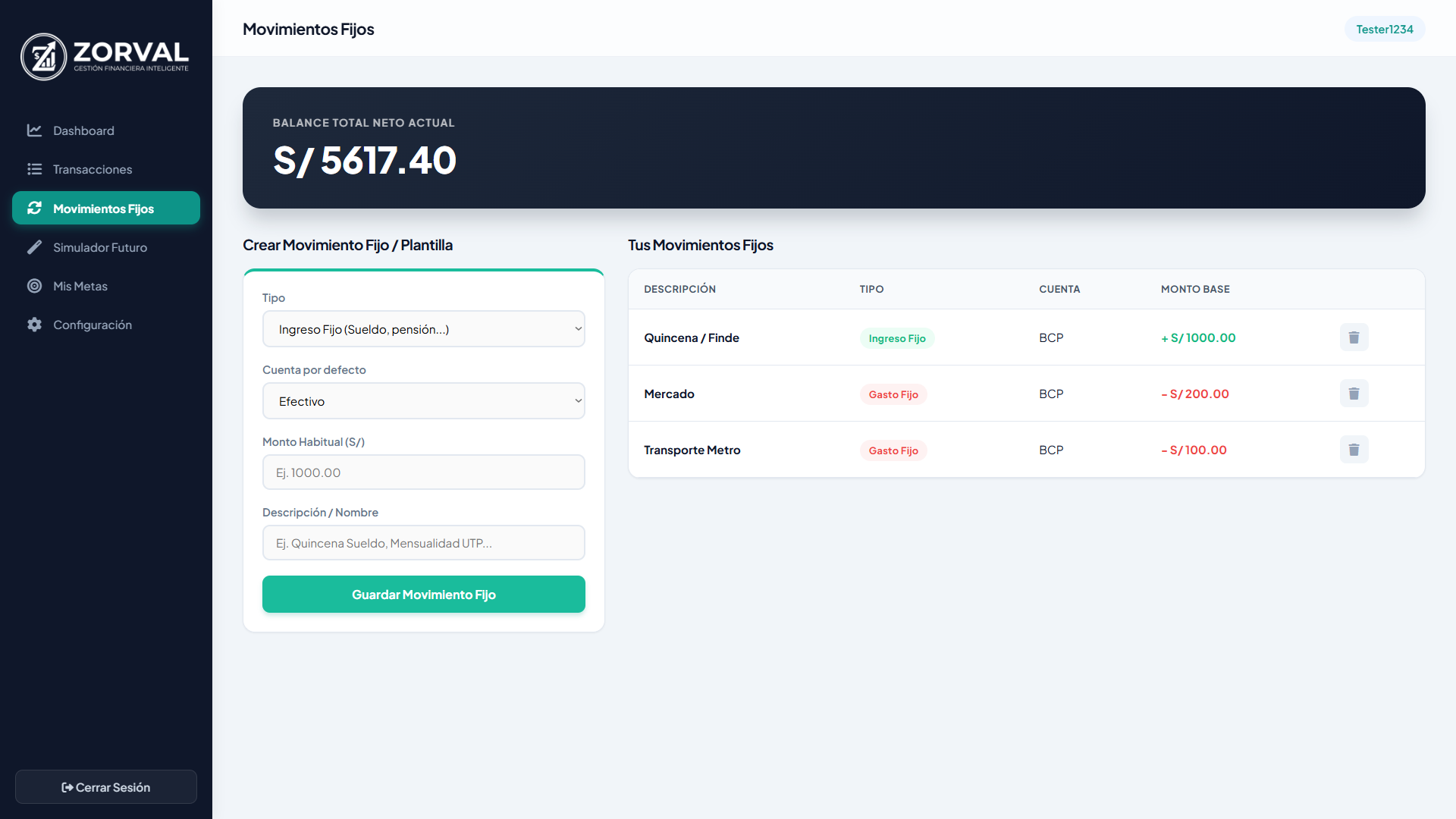
Task: Click Cerrar Sesión button
Action: coord(106,787)
